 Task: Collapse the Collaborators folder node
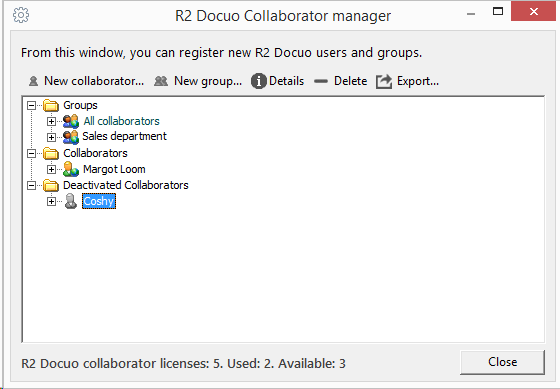31,153
